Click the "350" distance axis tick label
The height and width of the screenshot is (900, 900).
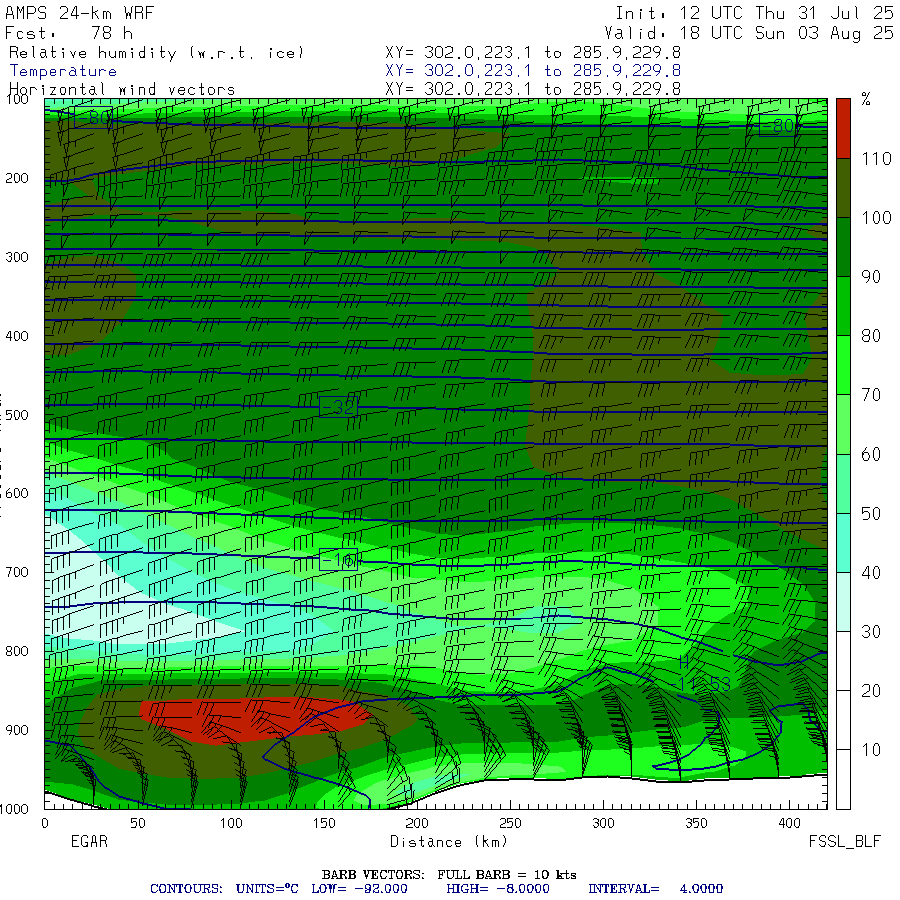click(x=696, y=823)
